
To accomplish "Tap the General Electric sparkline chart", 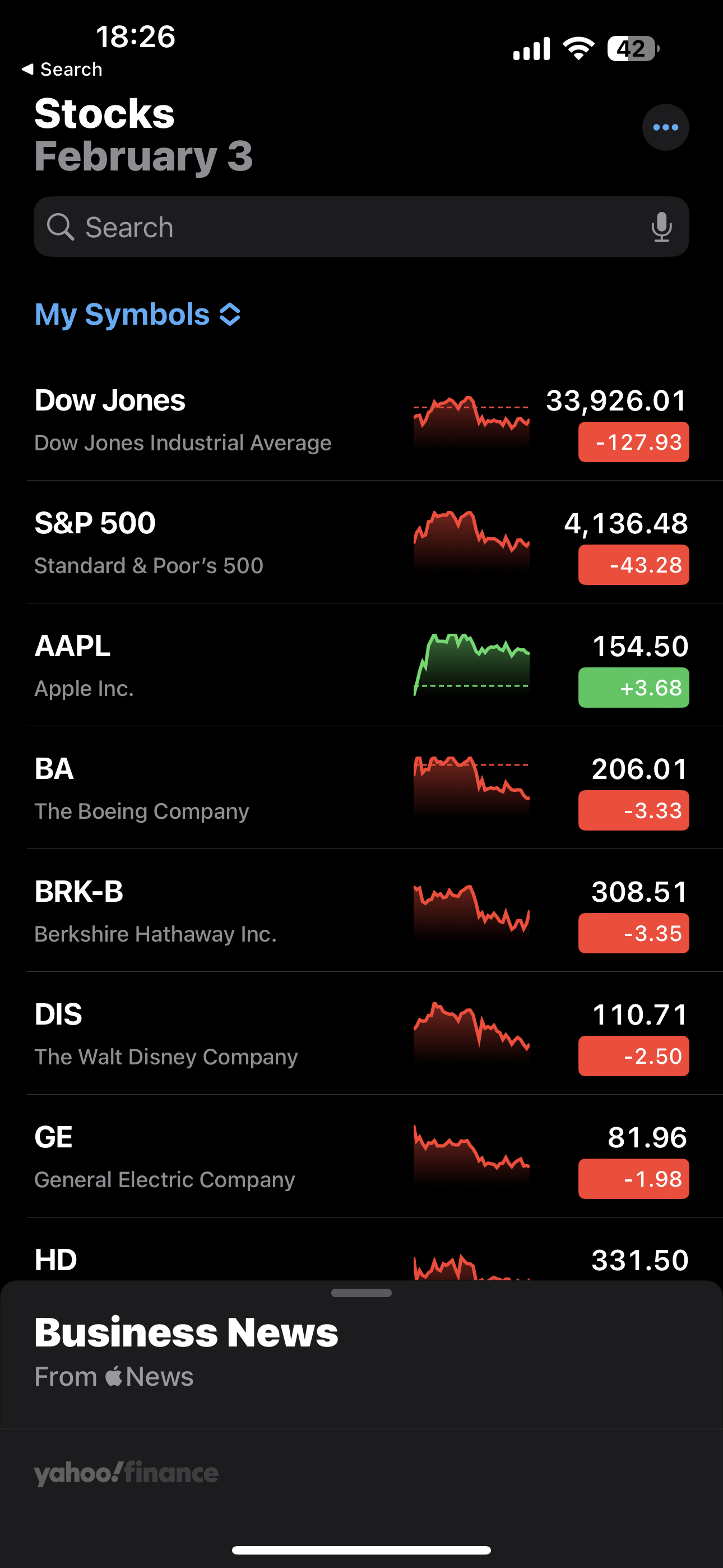I will [x=471, y=1153].
